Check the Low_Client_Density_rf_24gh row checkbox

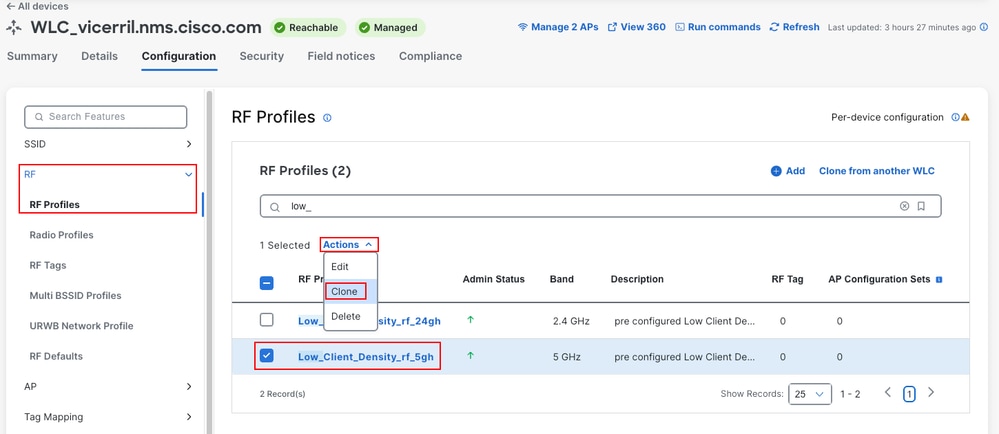click(x=267, y=320)
